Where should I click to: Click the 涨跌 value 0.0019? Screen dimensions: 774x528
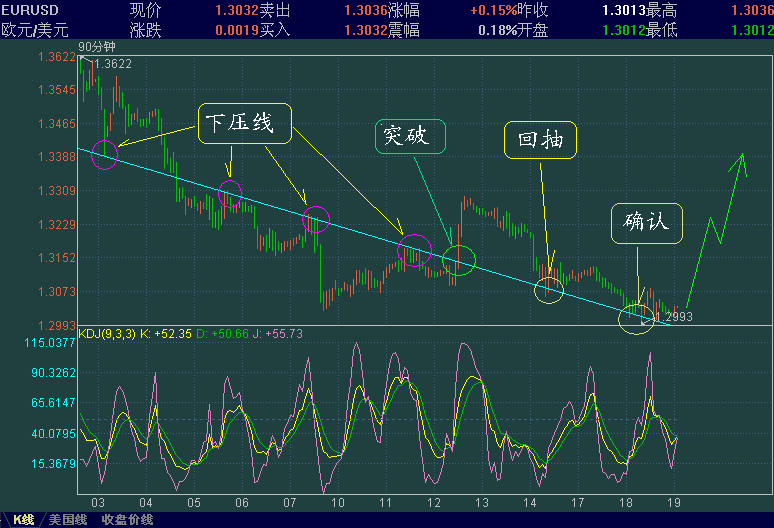(237, 30)
